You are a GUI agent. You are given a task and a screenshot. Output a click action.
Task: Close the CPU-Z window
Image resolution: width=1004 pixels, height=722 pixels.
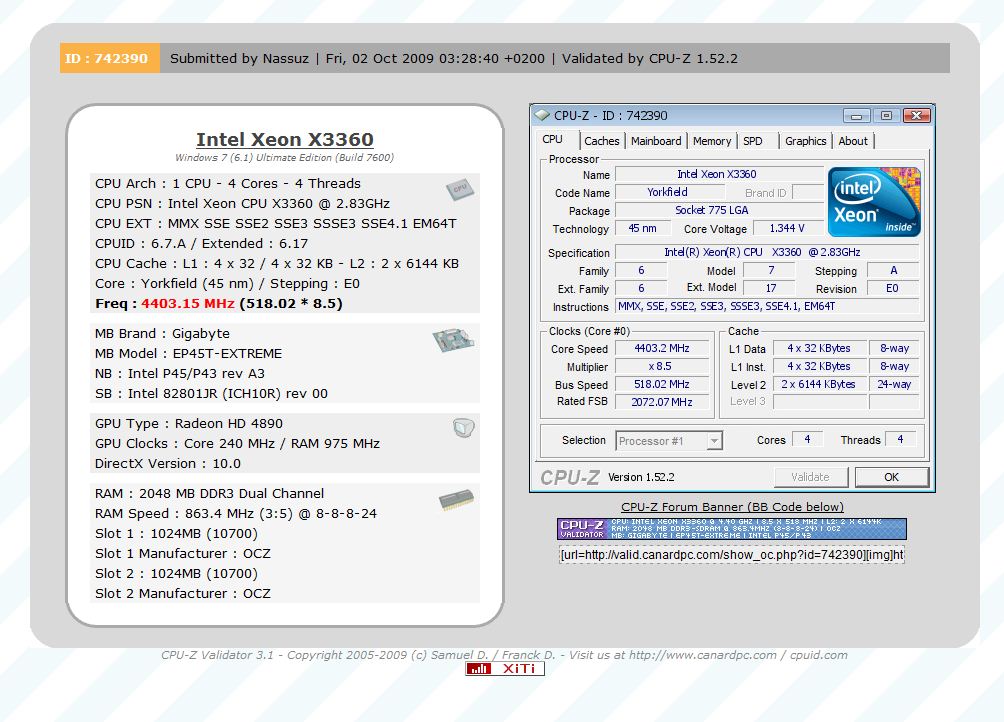[916, 115]
